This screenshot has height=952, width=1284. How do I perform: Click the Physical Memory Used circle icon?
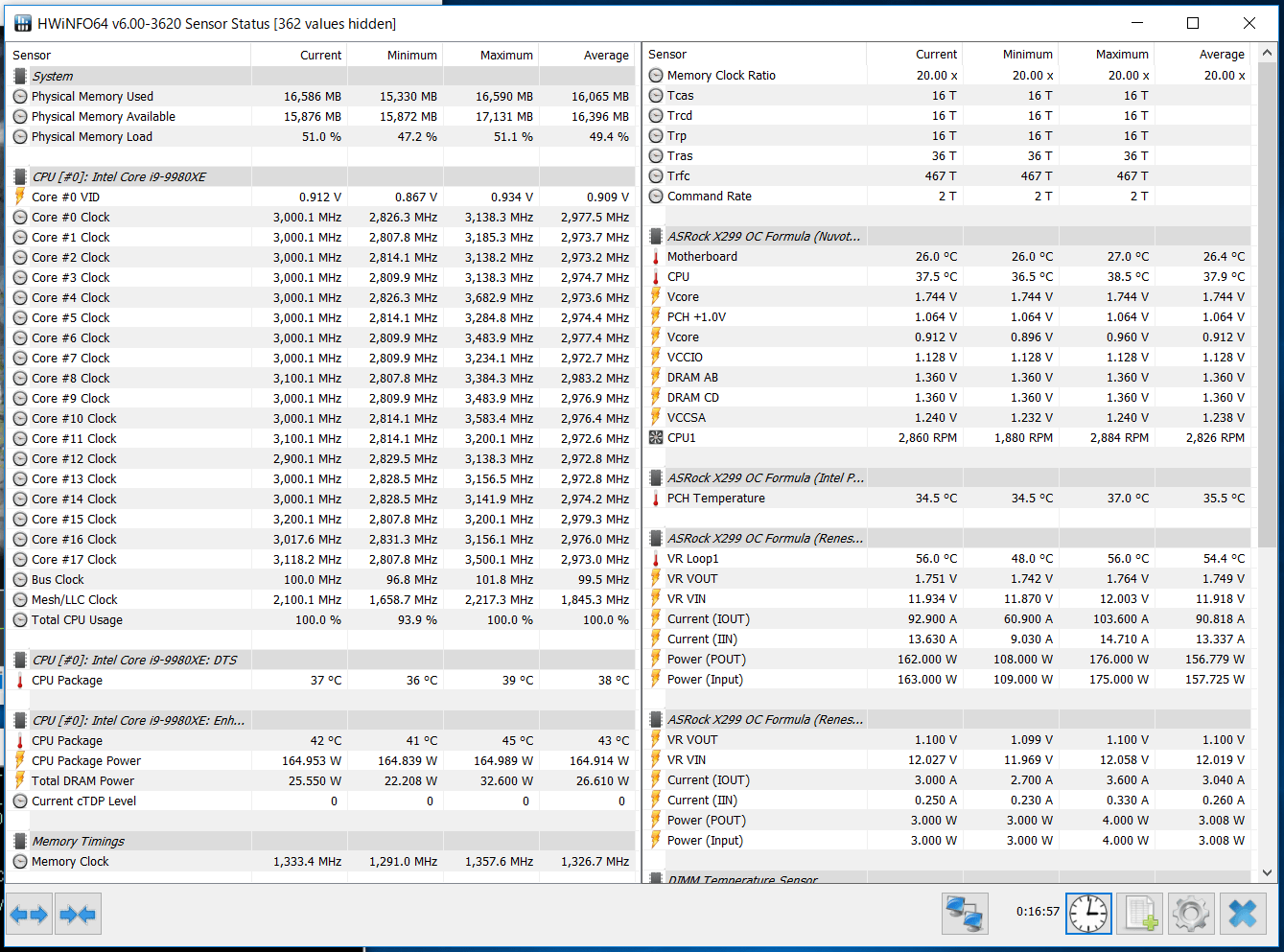pyautogui.click(x=20, y=96)
